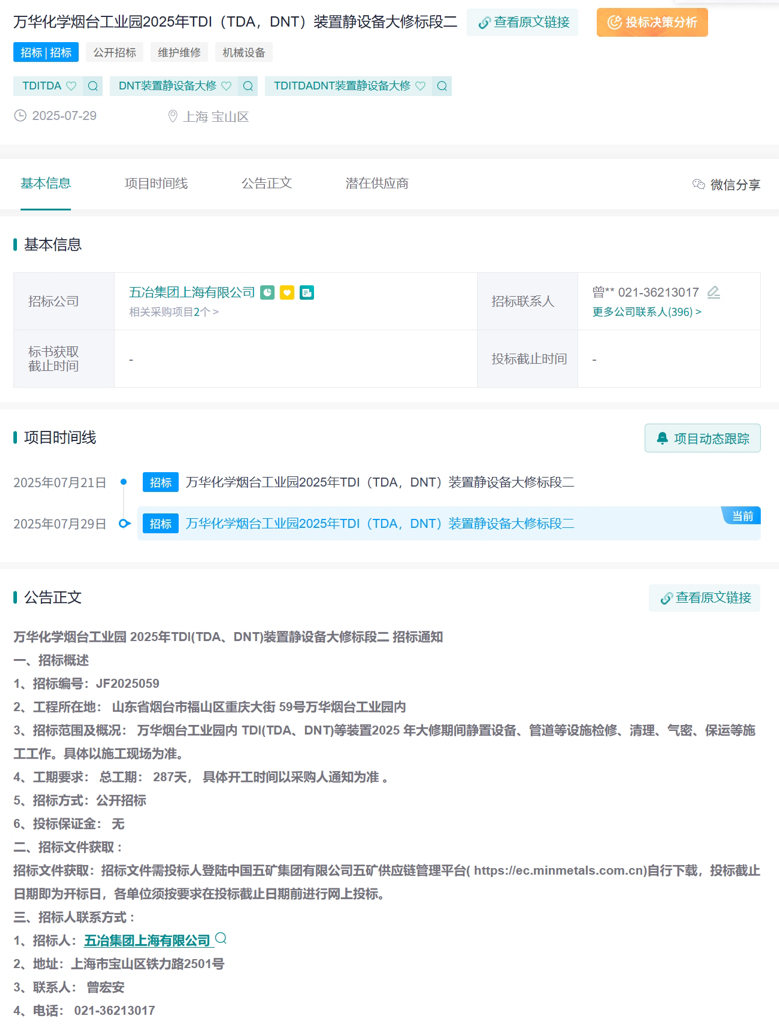The width and height of the screenshot is (779, 1024).
Task: Click heart icon on TDITDA tag
Action: coord(72,86)
